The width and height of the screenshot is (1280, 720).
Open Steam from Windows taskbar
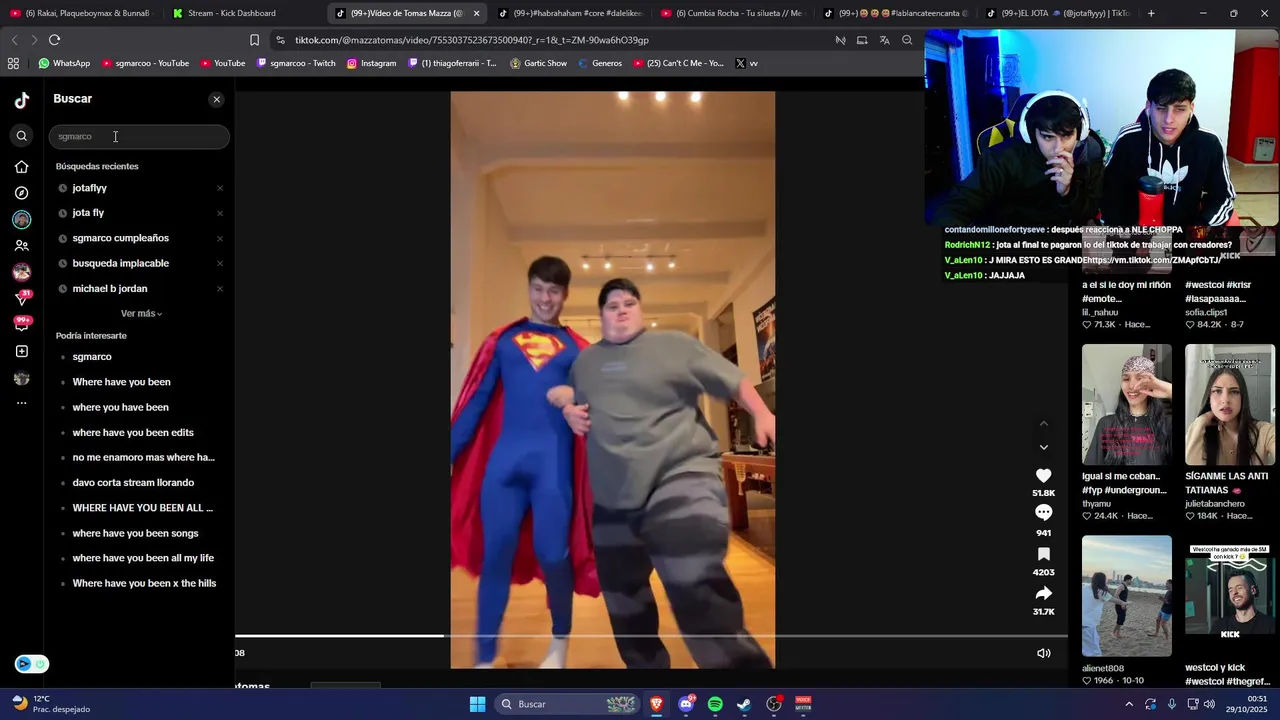pos(744,704)
